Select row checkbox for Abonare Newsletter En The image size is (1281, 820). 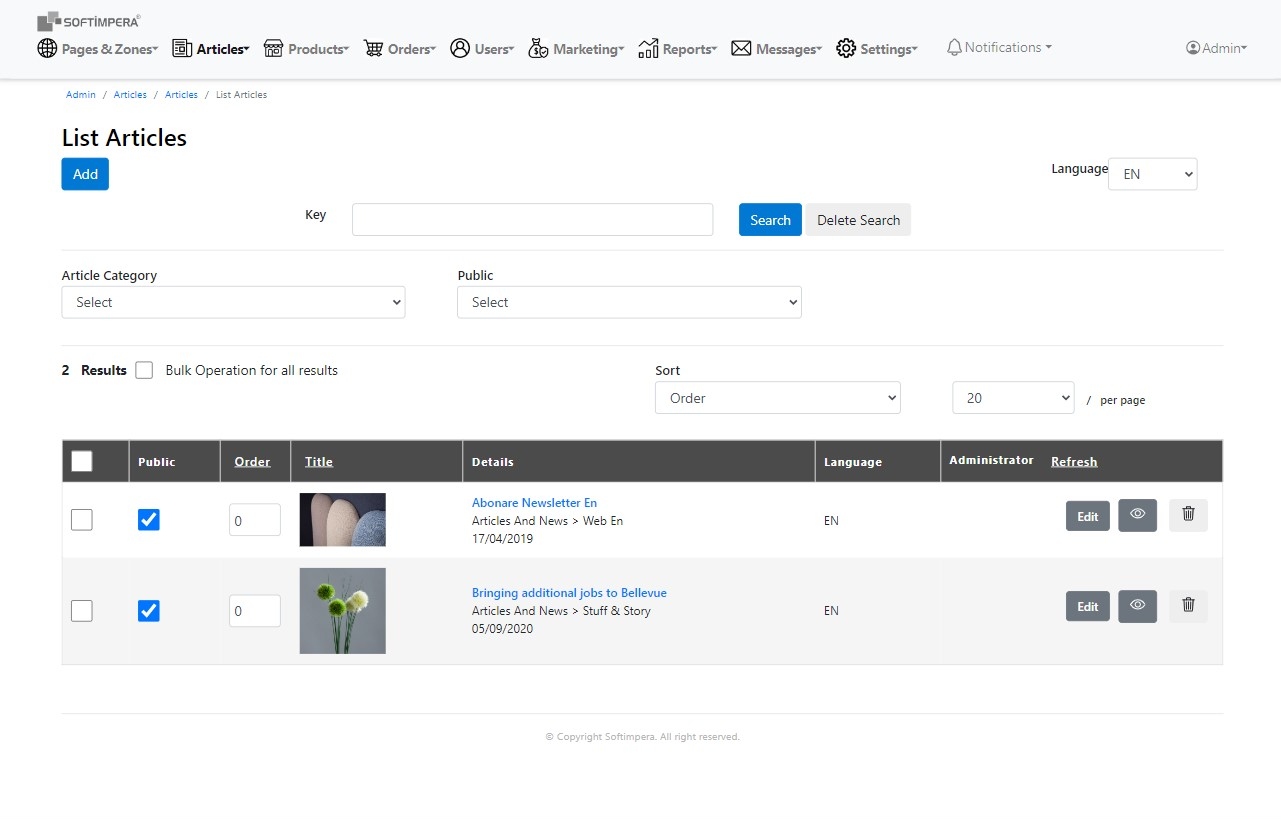click(82, 520)
